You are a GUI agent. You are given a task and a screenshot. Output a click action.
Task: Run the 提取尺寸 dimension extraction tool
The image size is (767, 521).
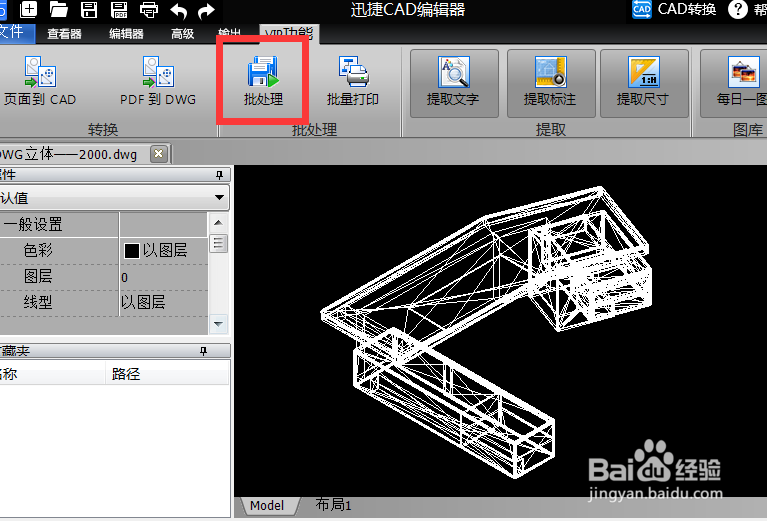[x=644, y=83]
